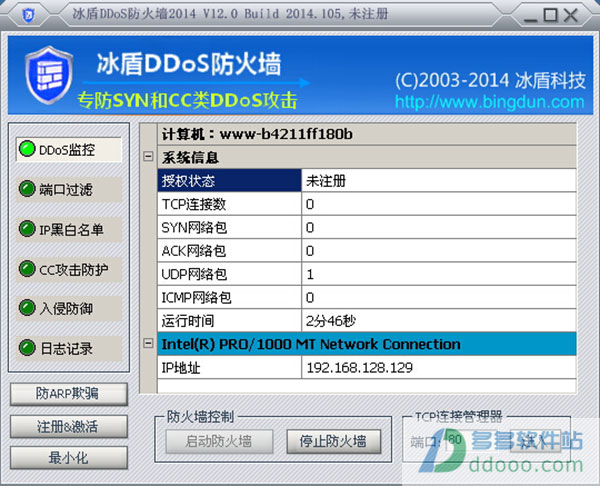
Task: Open the IP黑白名单 section
Action: (69, 229)
